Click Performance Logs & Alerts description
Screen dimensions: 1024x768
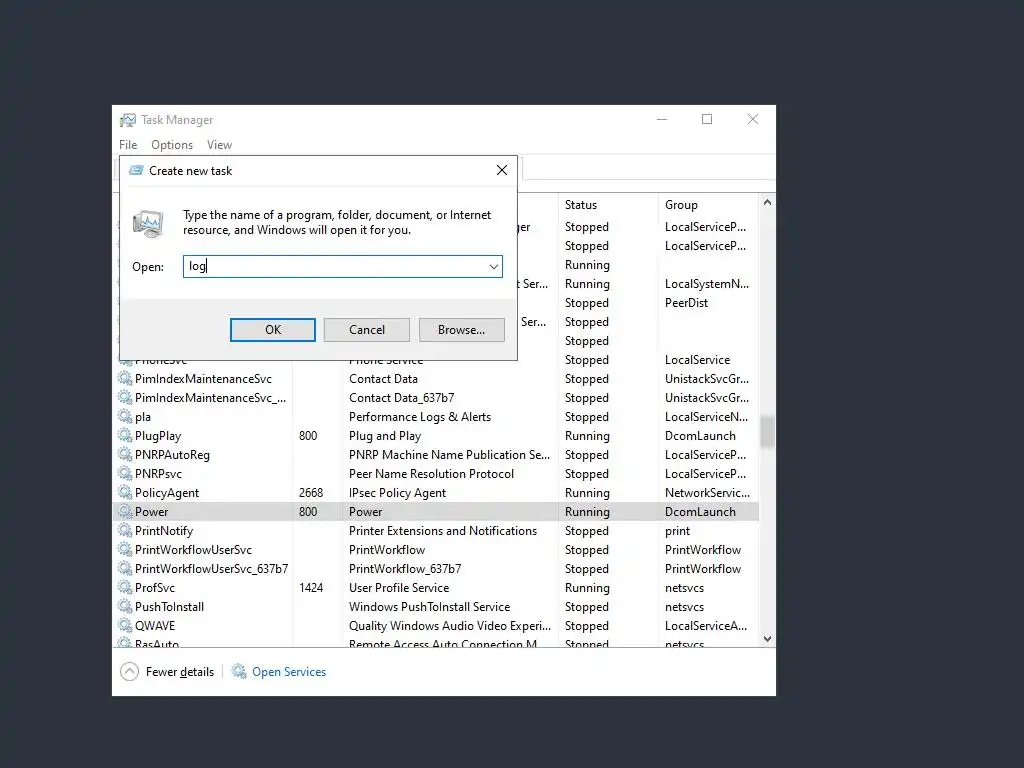[419, 417]
